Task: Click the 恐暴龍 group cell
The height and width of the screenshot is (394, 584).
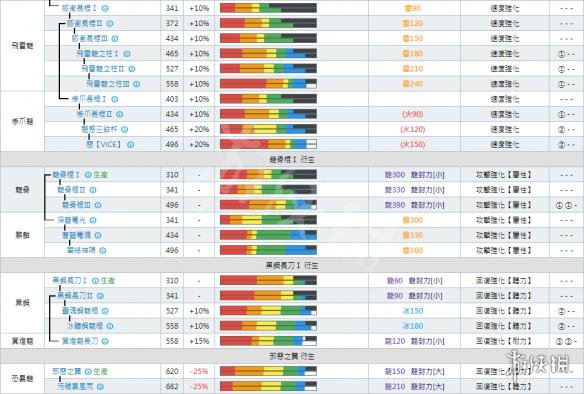Action: point(22,379)
